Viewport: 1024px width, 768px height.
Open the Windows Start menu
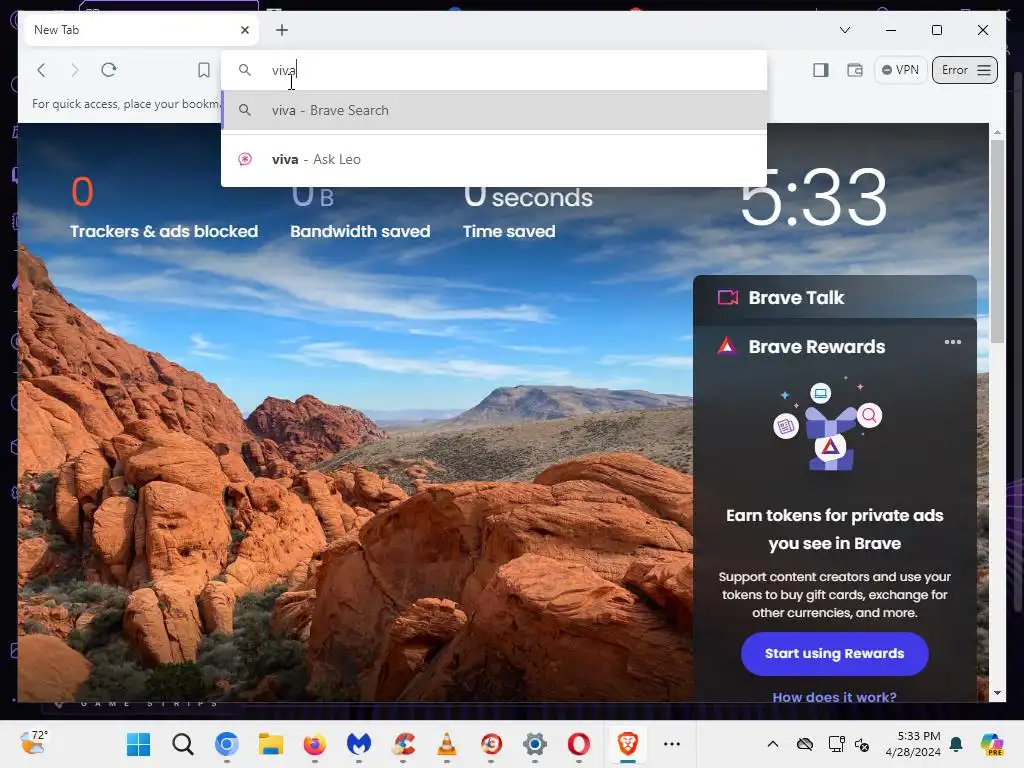[x=138, y=744]
